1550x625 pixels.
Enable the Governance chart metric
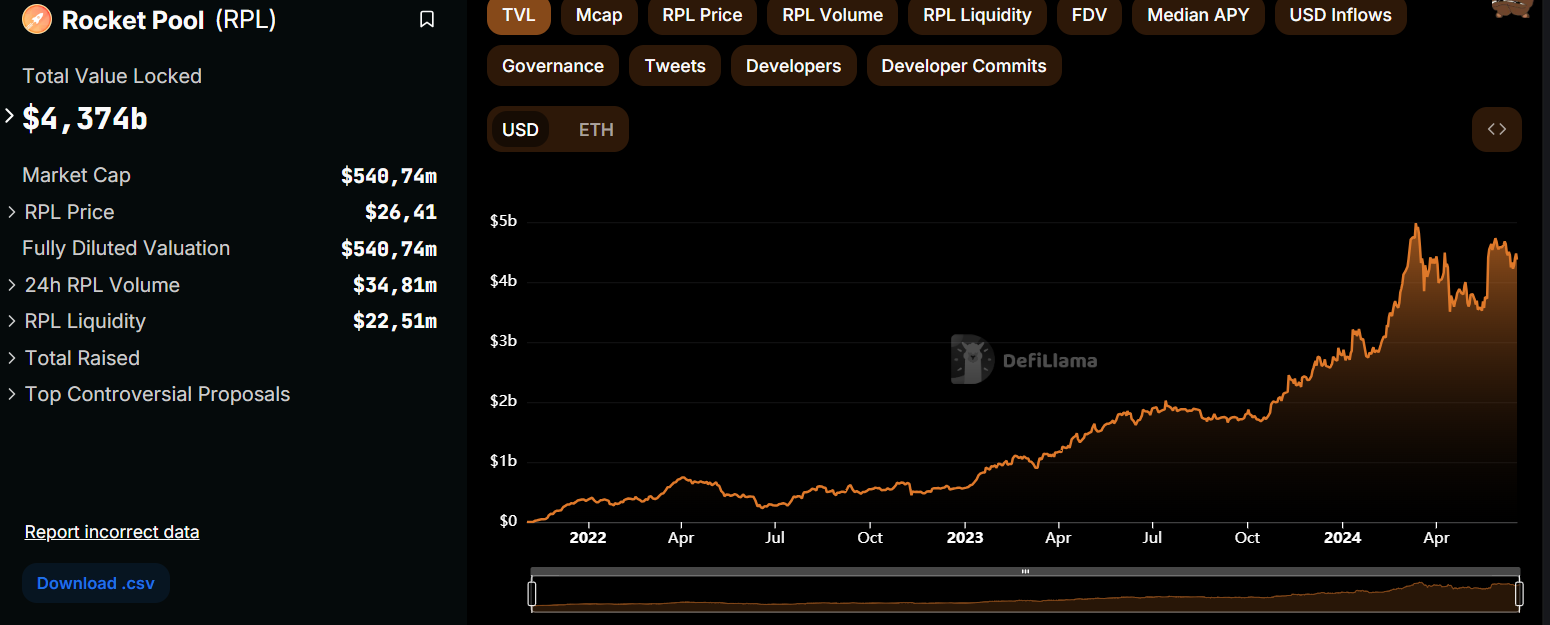pos(553,66)
